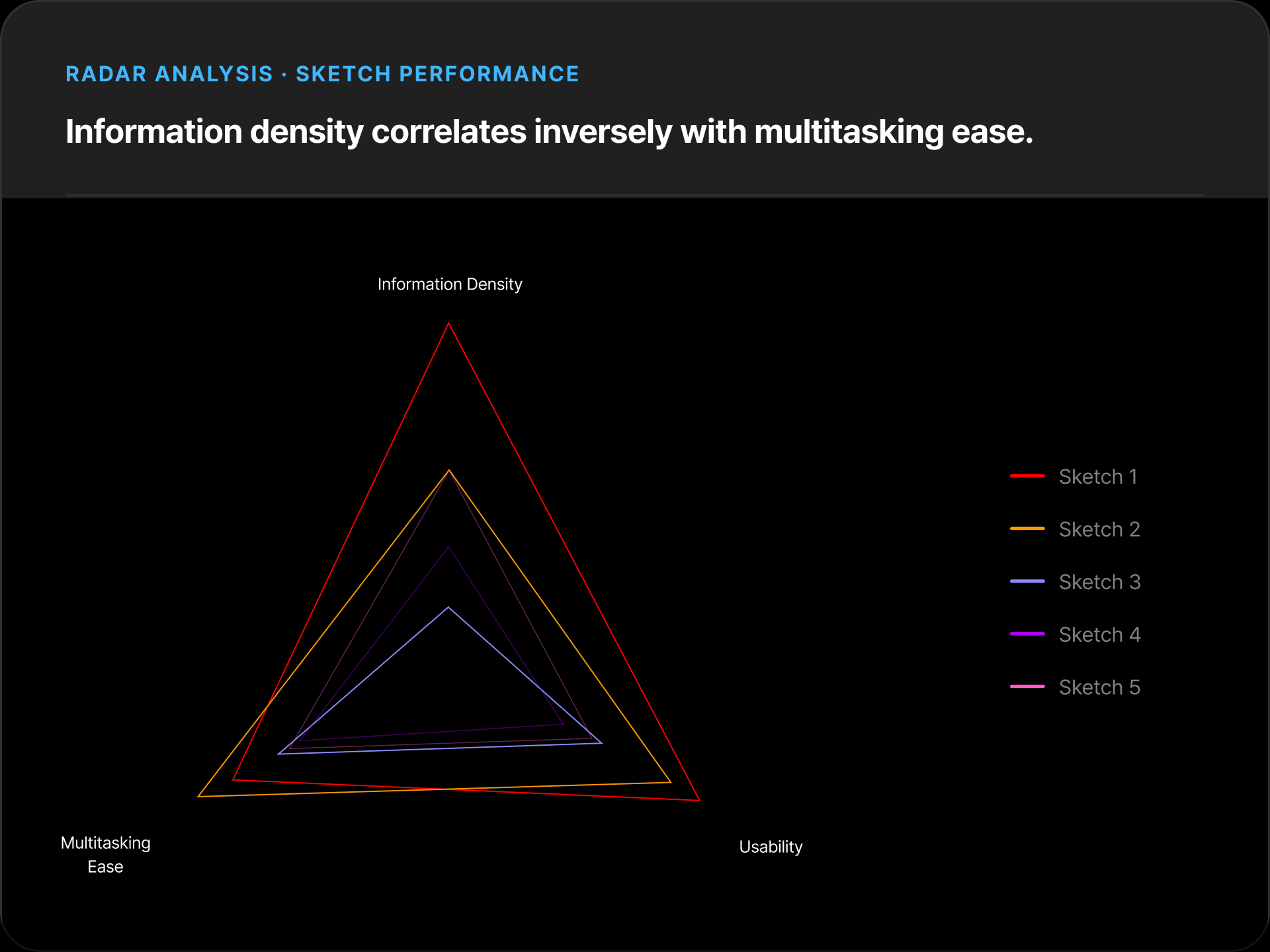Image resolution: width=1270 pixels, height=952 pixels.
Task: Click the Sketch 4 legend label
Action: 1099,635
